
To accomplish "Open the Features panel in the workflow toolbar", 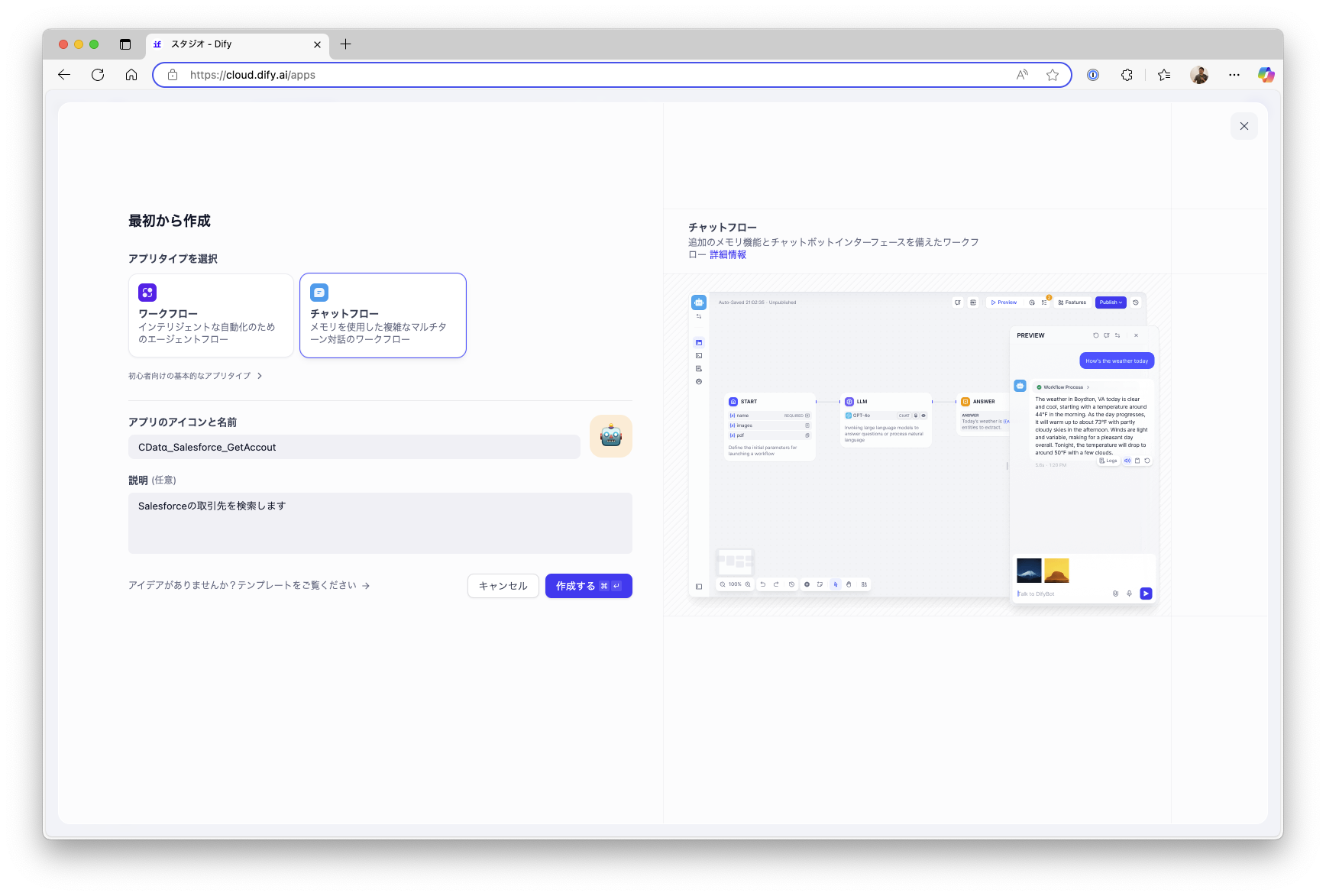I will pyautogui.click(x=1072, y=302).
